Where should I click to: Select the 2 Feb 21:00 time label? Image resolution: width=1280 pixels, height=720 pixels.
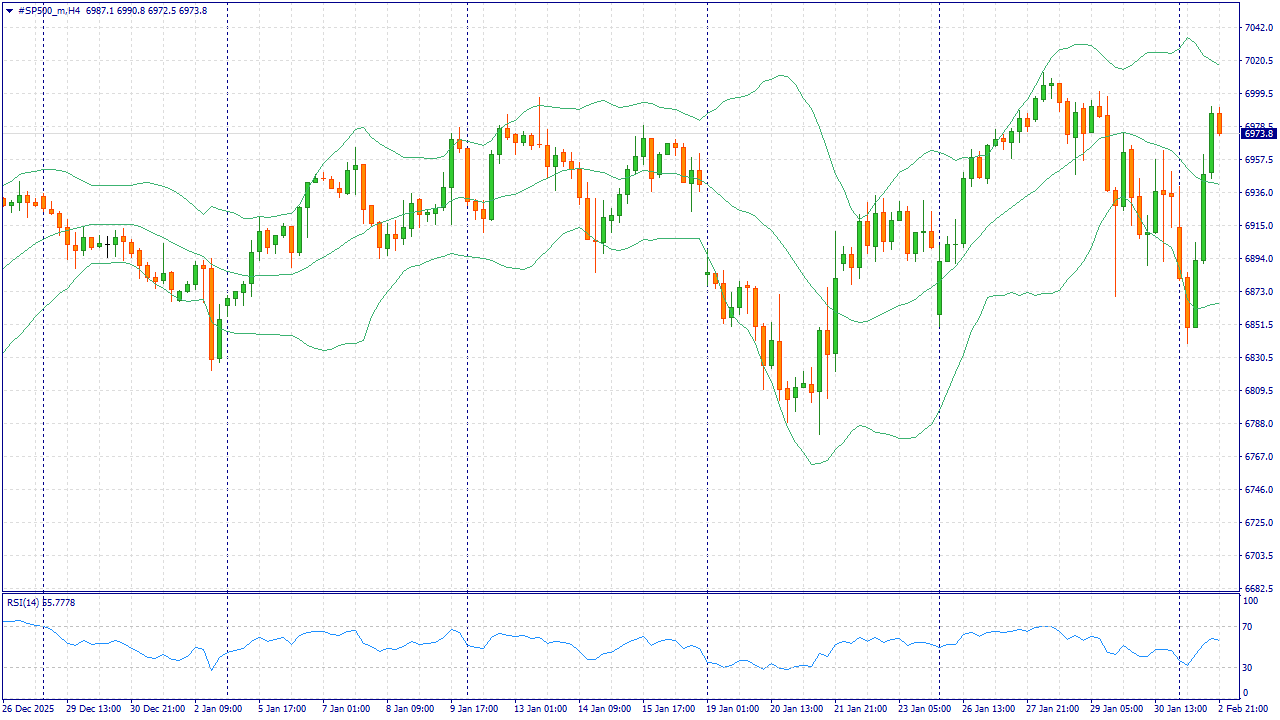point(1244,709)
